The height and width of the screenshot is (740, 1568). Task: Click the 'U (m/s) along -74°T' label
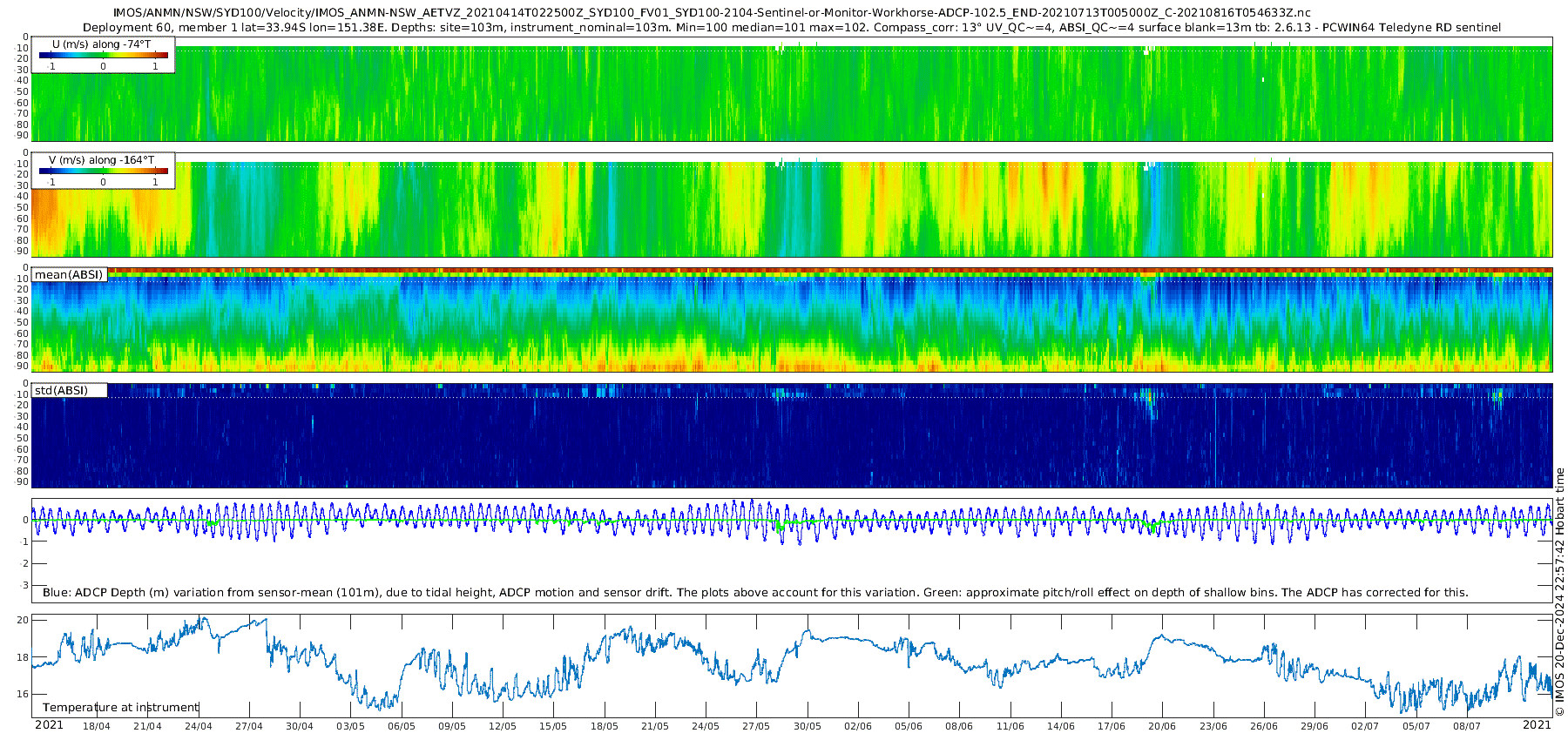(x=101, y=44)
